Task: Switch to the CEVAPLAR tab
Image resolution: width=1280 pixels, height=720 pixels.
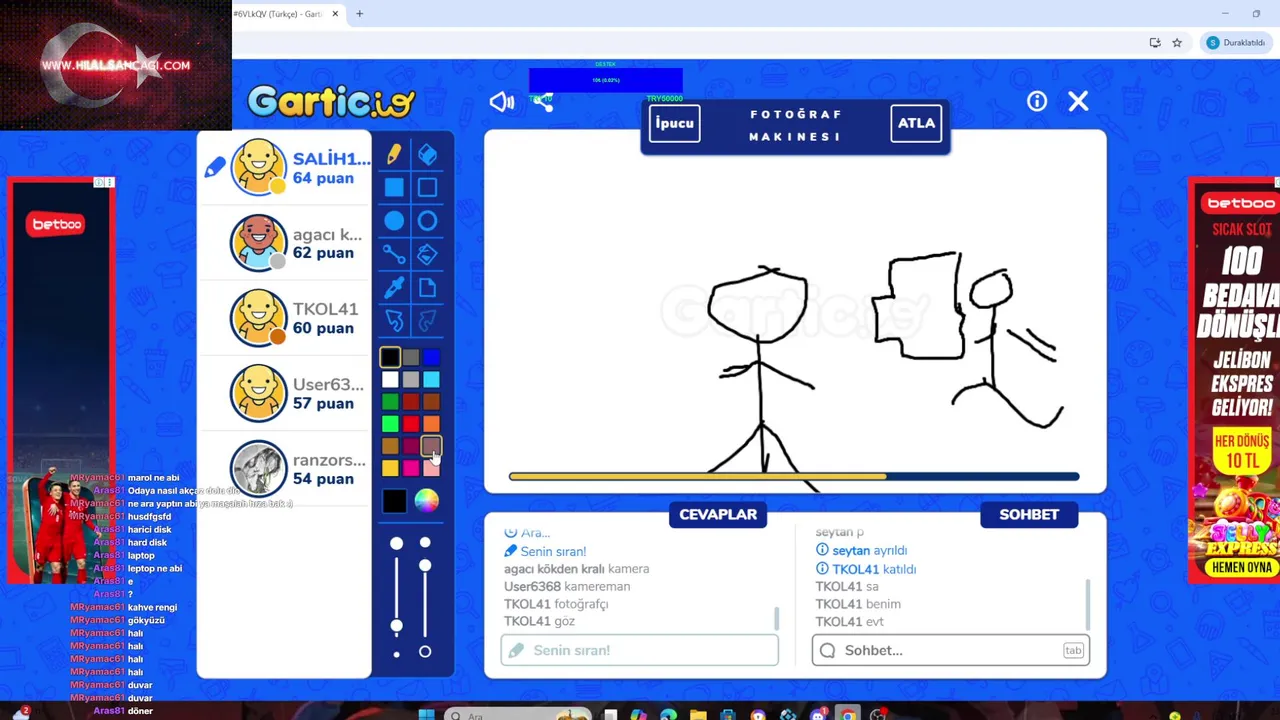Action: (718, 514)
